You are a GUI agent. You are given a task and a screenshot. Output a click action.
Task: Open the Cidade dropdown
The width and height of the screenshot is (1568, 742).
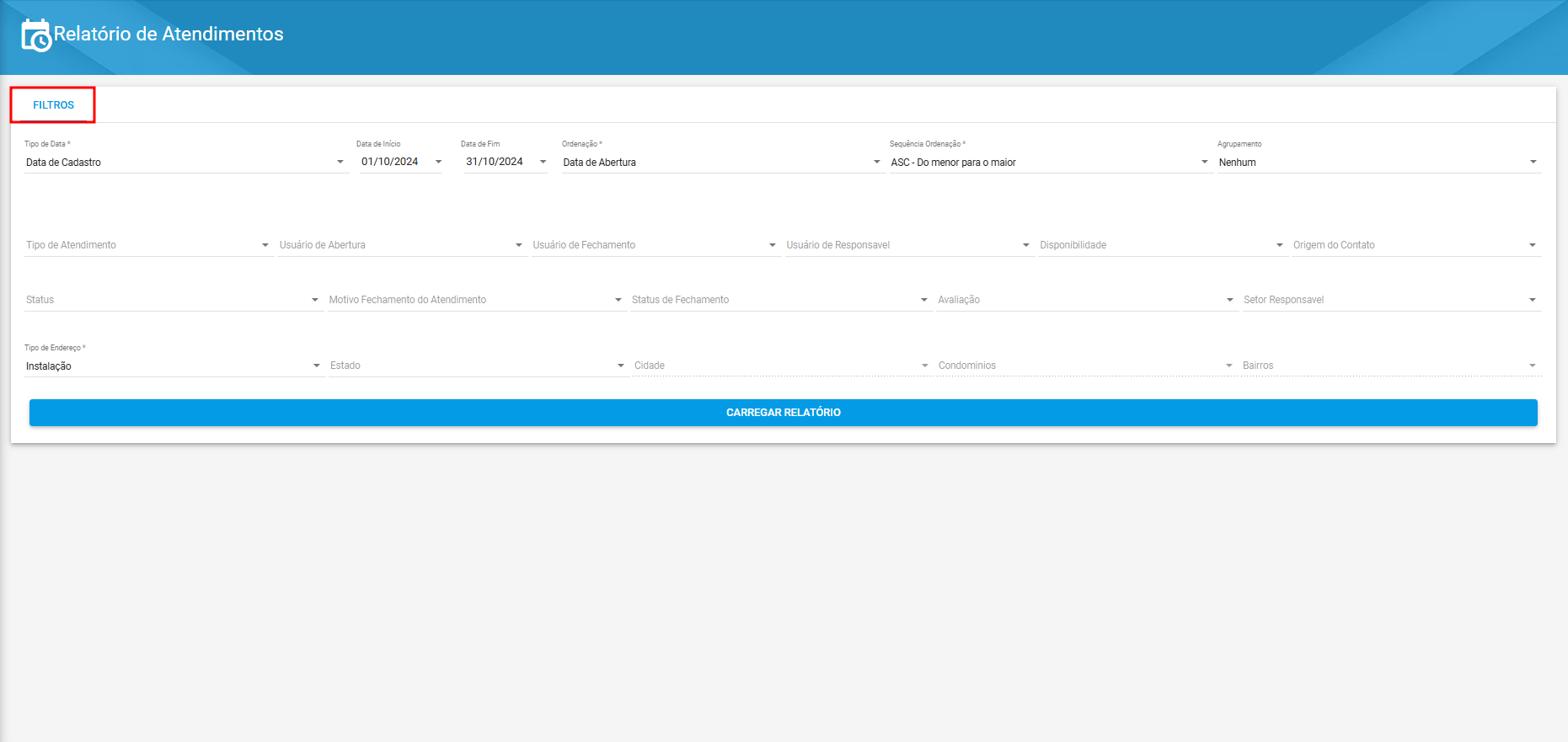click(x=783, y=366)
